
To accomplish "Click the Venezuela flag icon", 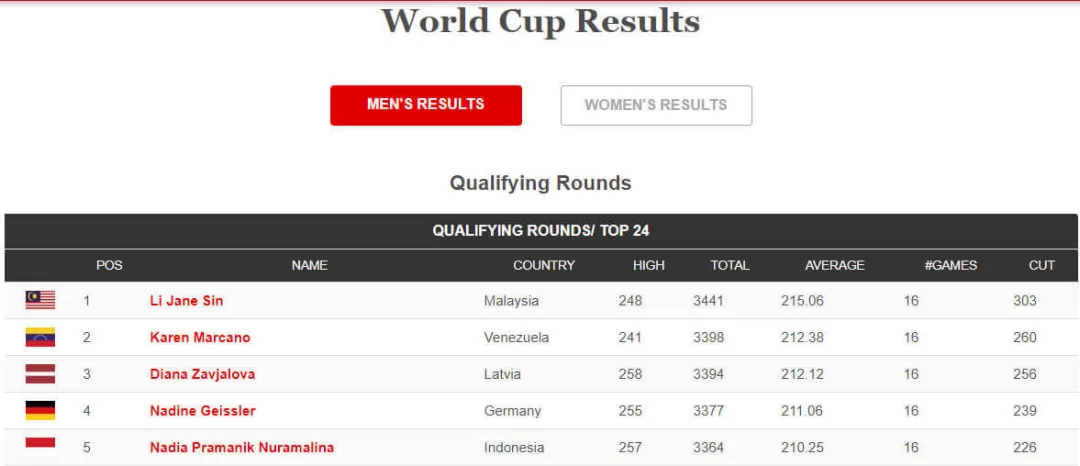I will [40, 337].
